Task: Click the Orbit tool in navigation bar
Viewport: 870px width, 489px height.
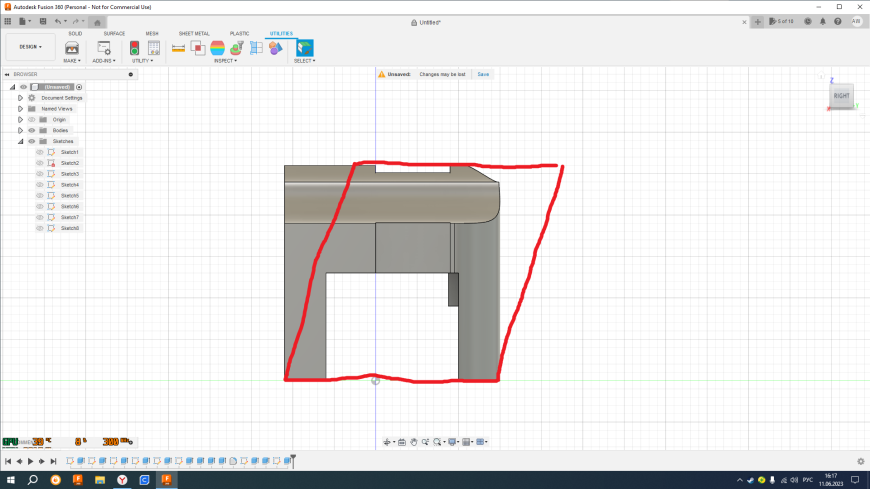Action: coord(387,442)
